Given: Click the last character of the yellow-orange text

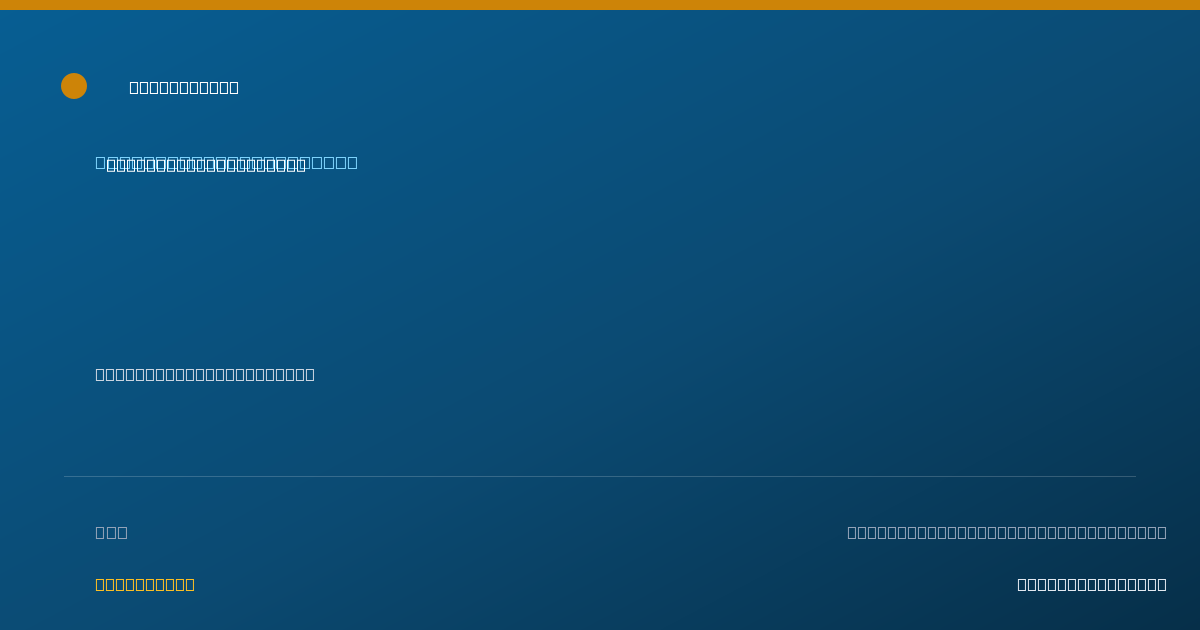Looking at the screenshot, I should (x=190, y=584).
